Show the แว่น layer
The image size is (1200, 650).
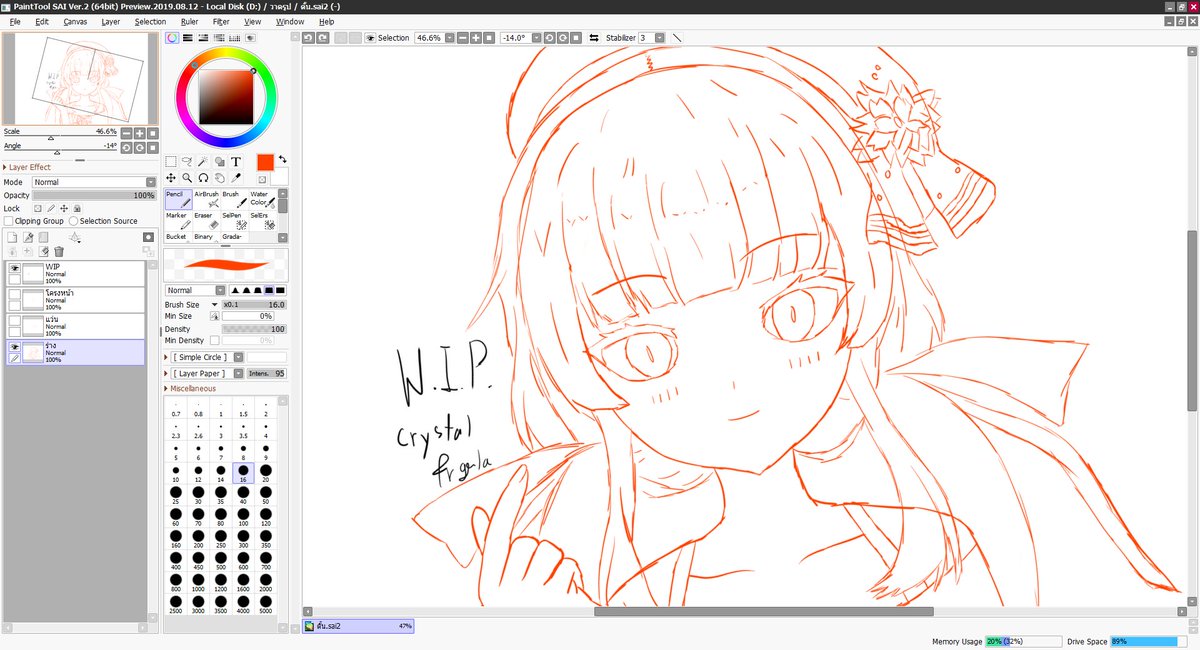15,320
